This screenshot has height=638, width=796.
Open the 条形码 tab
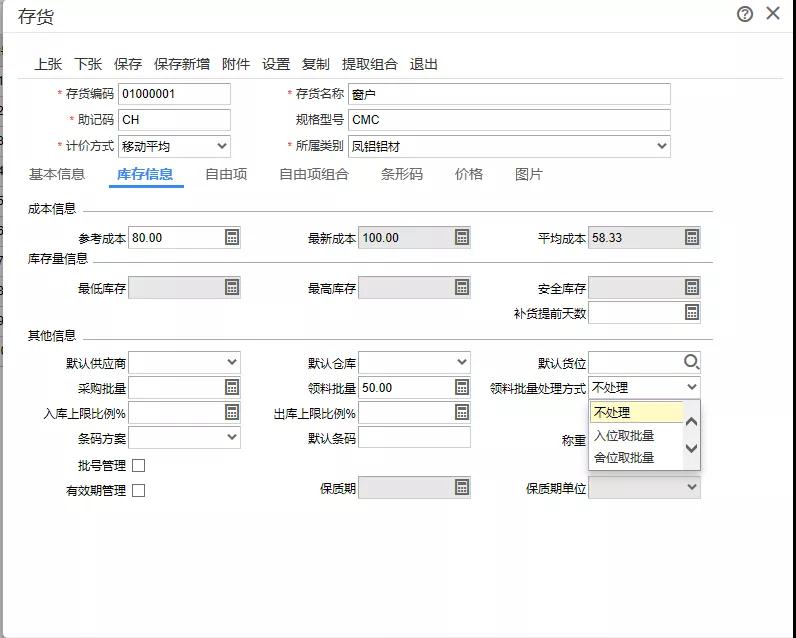pos(402,174)
